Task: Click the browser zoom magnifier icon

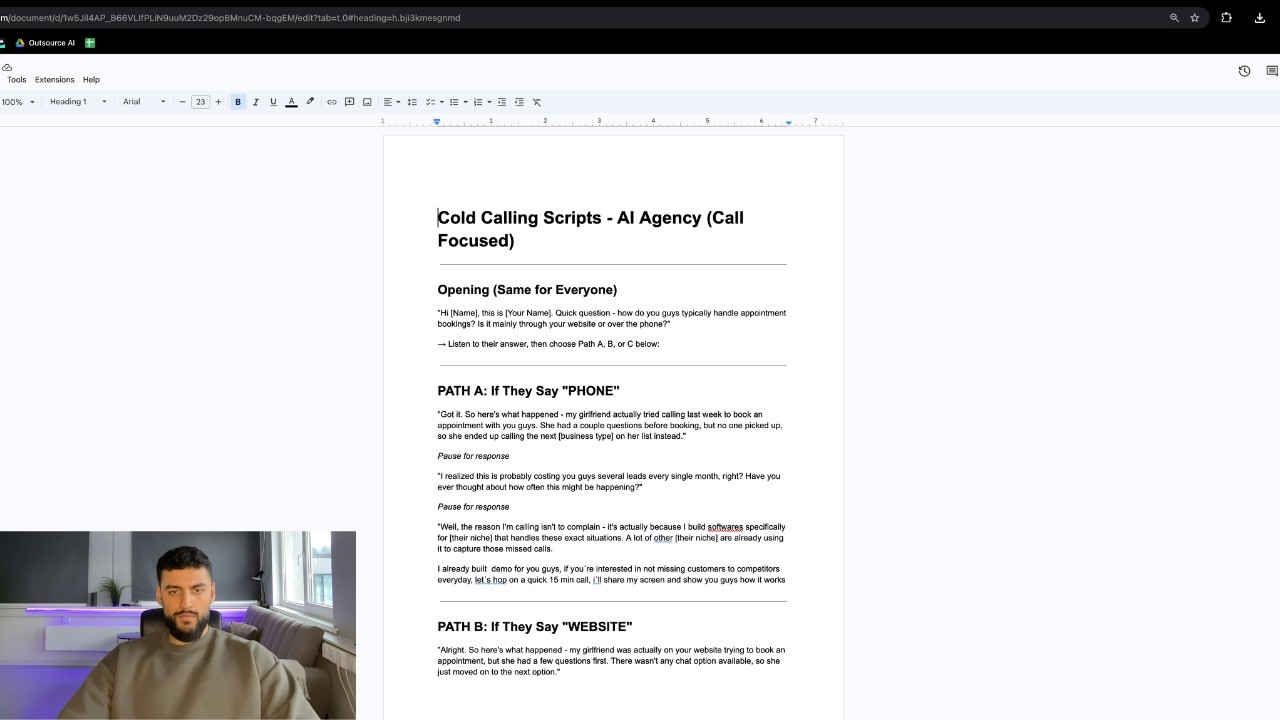Action: pyautogui.click(x=1174, y=18)
